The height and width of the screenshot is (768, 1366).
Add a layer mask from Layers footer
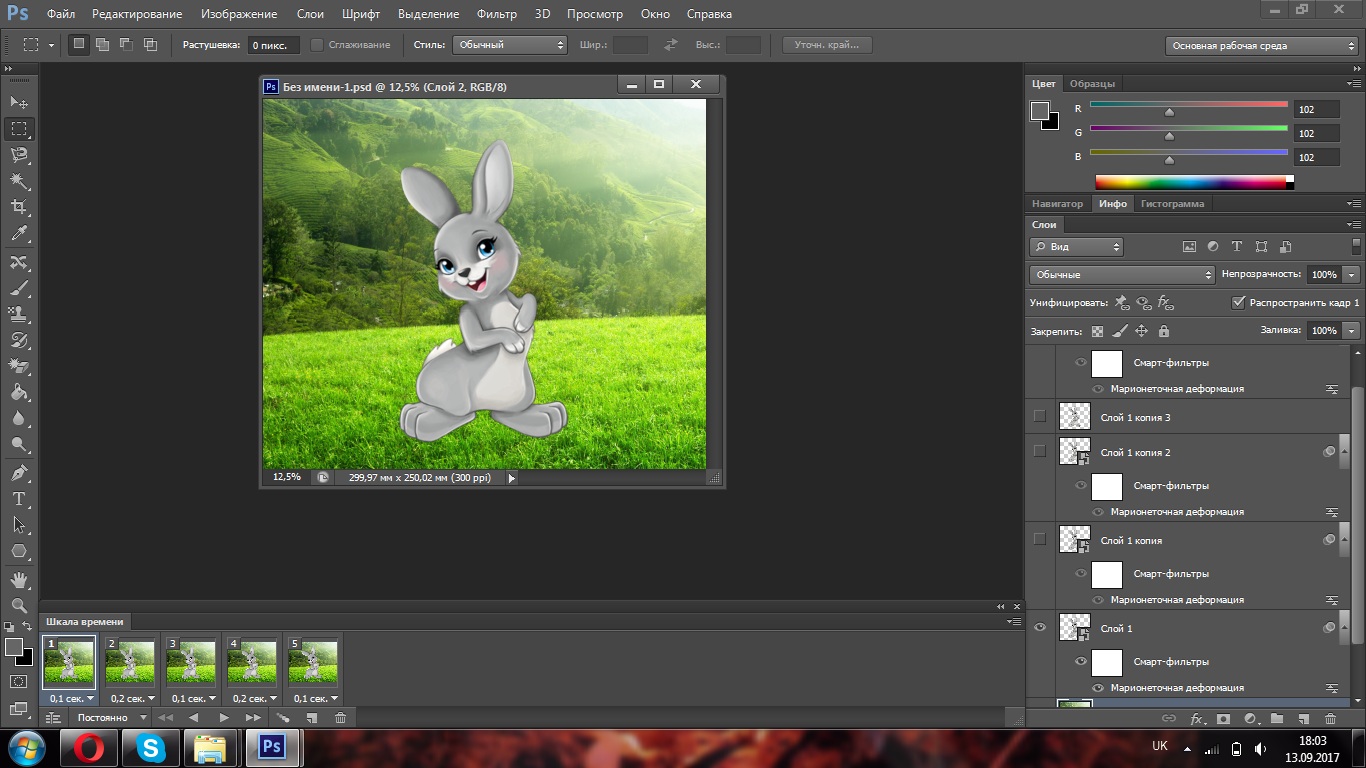pos(1223,718)
